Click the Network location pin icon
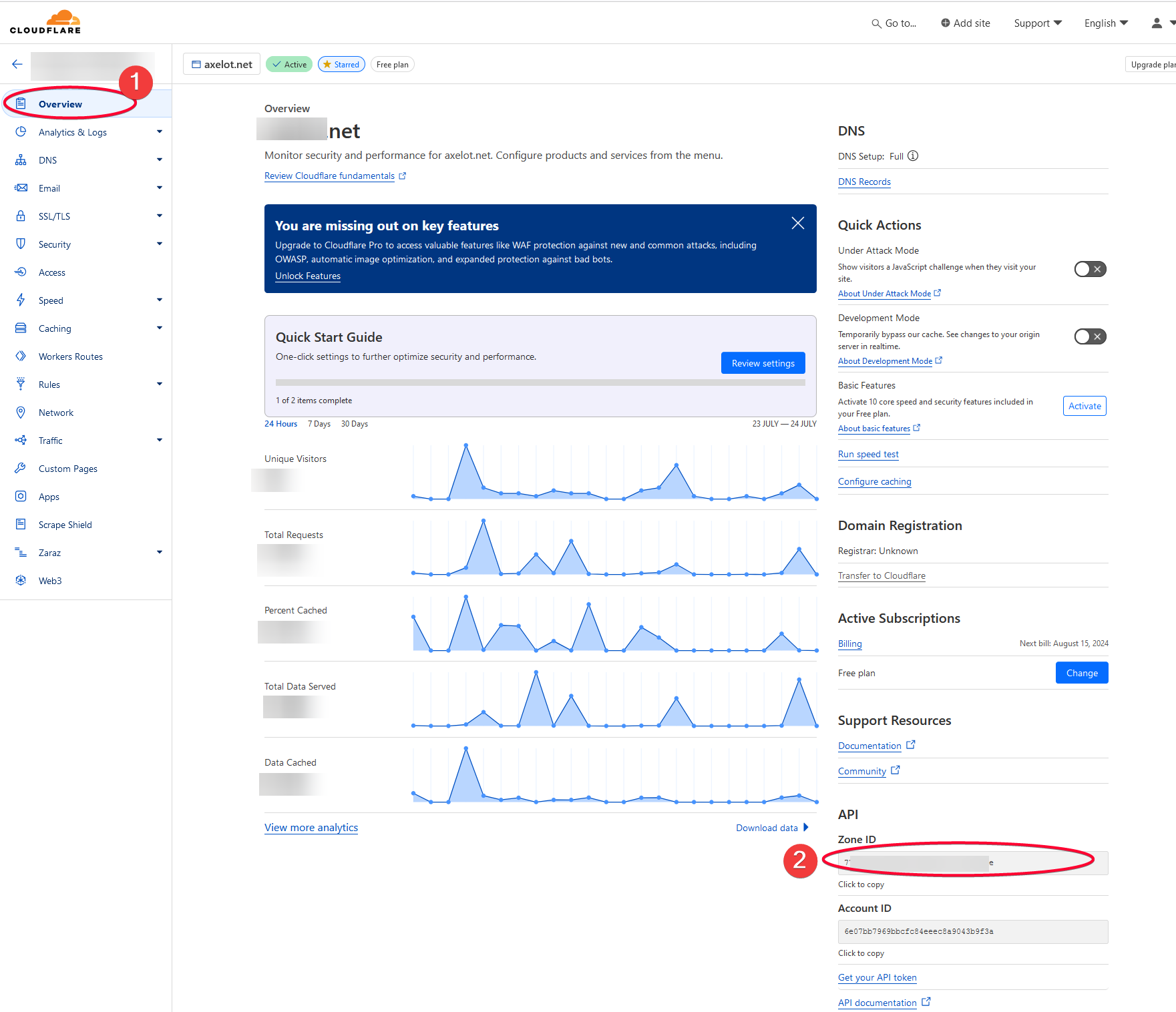Image resolution: width=1176 pixels, height=1012 pixels. coord(21,412)
